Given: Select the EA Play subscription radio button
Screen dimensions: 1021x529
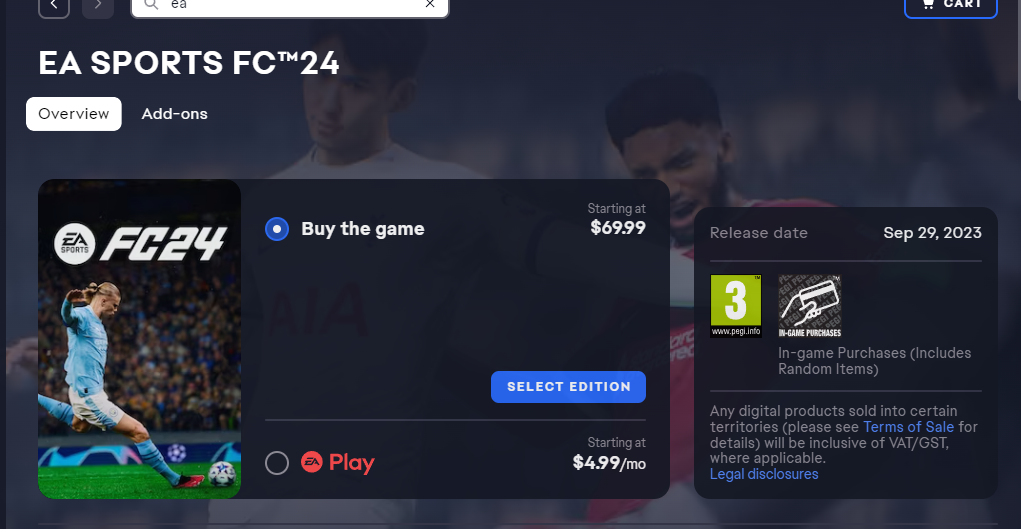Looking at the screenshot, I should click(x=277, y=463).
